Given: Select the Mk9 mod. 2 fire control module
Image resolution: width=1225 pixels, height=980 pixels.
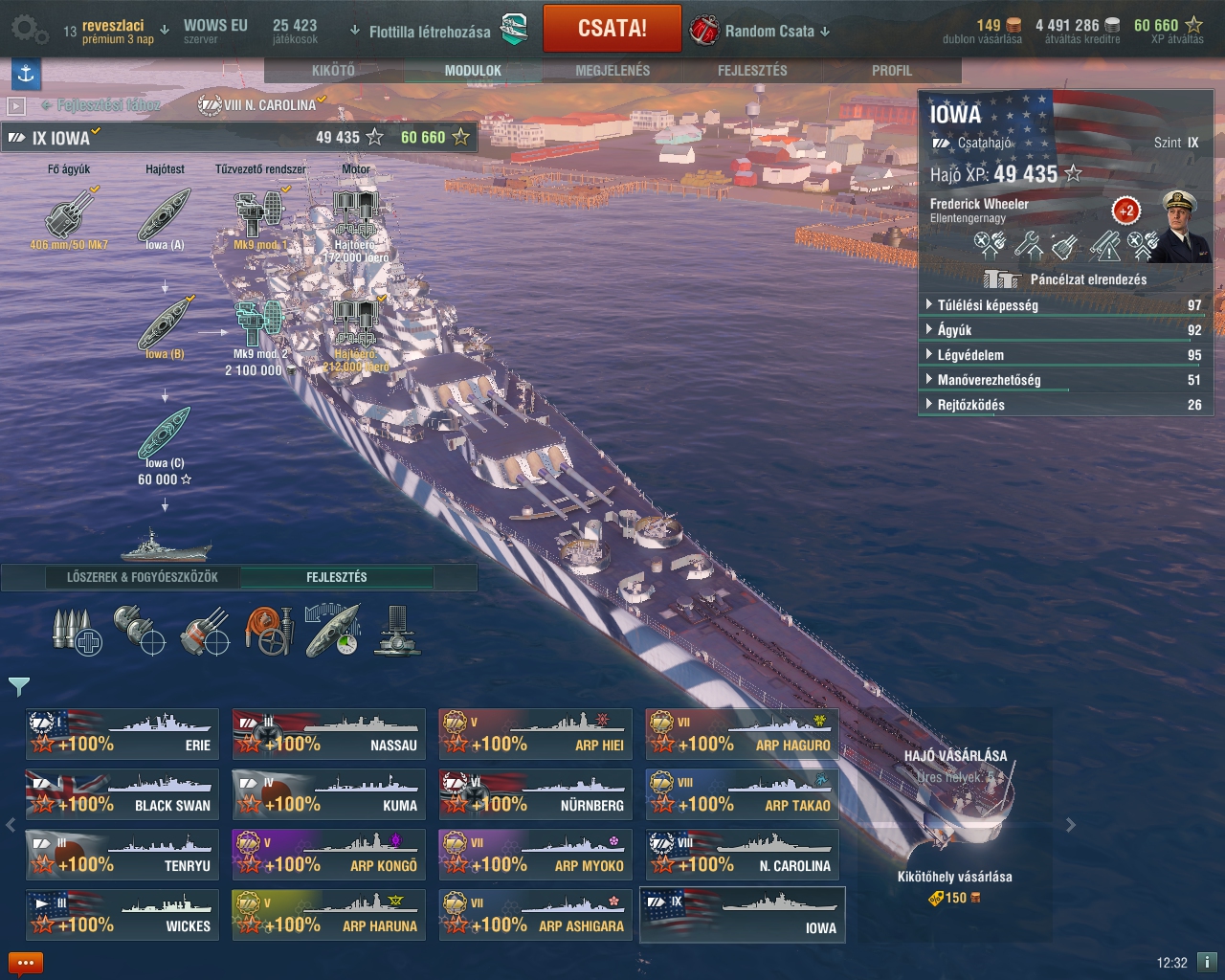Looking at the screenshot, I should [x=258, y=330].
